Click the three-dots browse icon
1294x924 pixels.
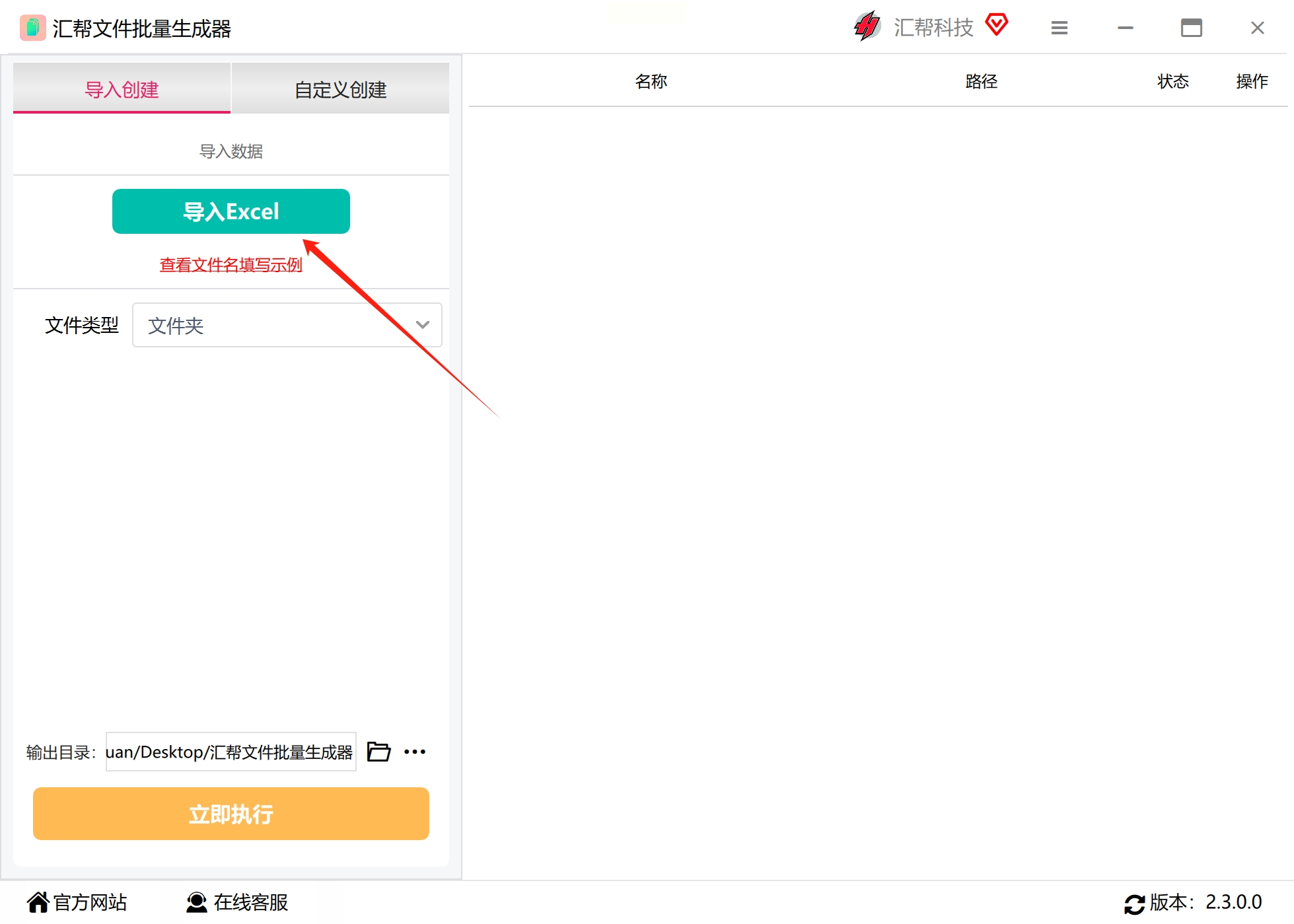click(x=415, y=752)
